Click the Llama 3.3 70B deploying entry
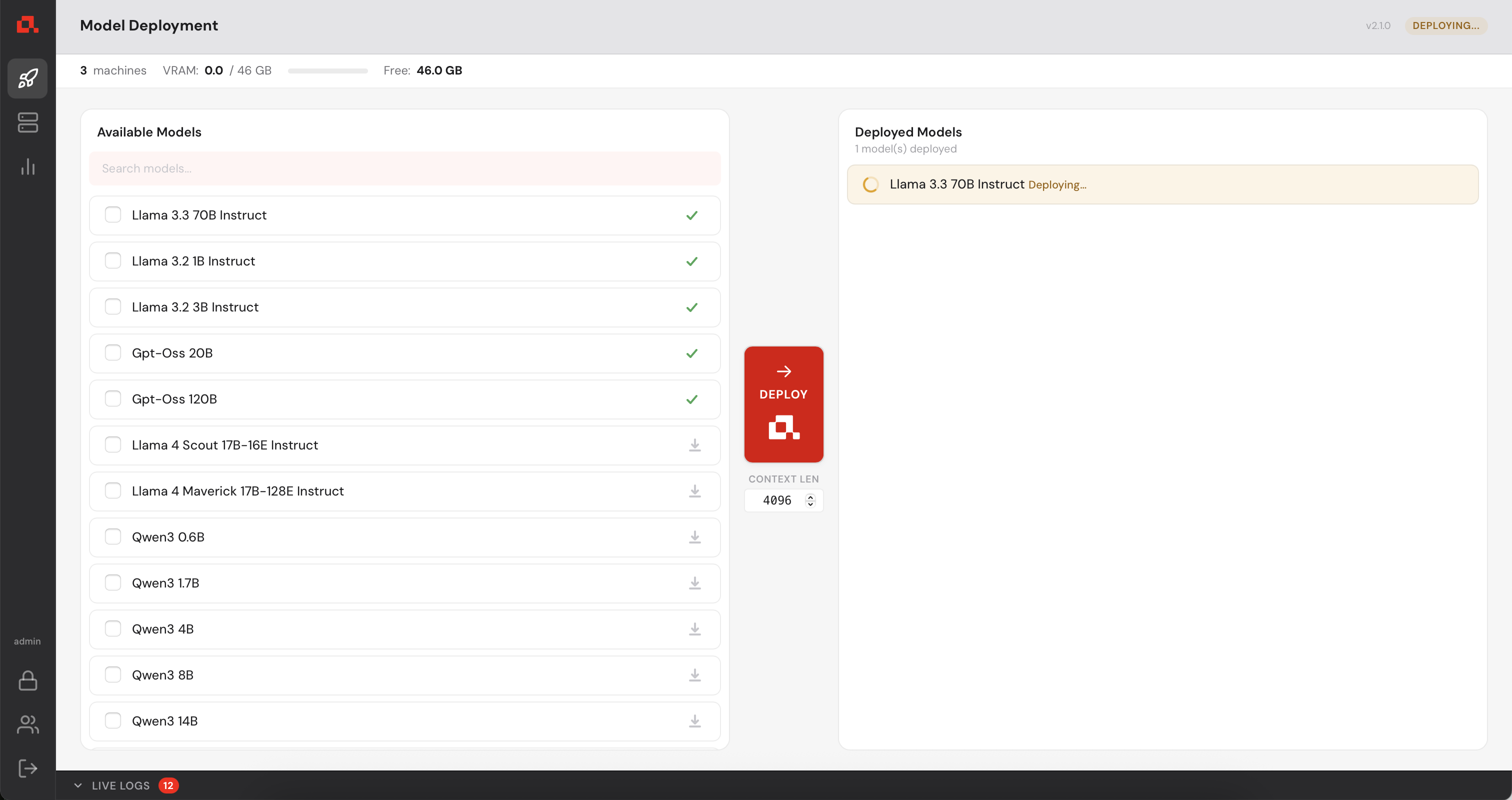The width and height of the screenshot is (1512, 800). [1162, 184]
